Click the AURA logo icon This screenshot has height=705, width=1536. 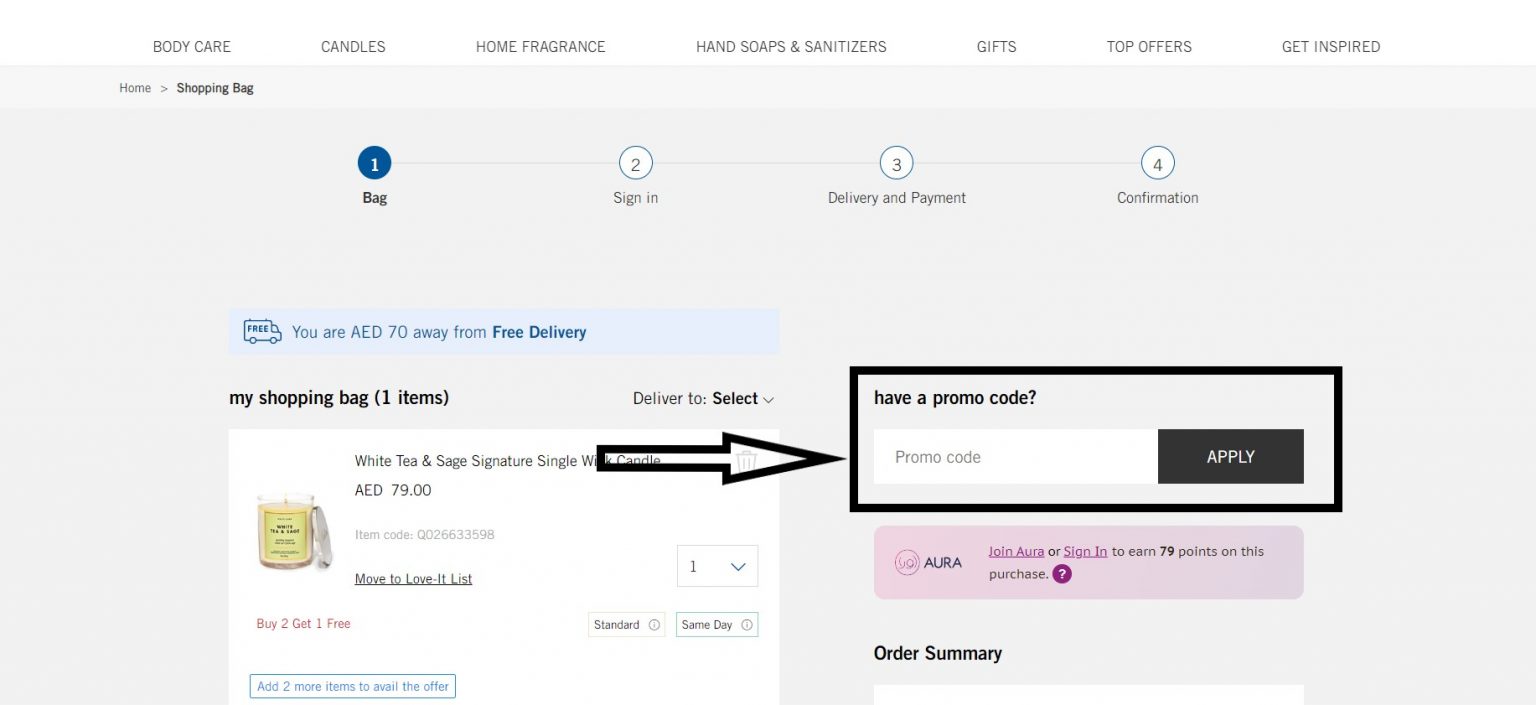(908, 562)
